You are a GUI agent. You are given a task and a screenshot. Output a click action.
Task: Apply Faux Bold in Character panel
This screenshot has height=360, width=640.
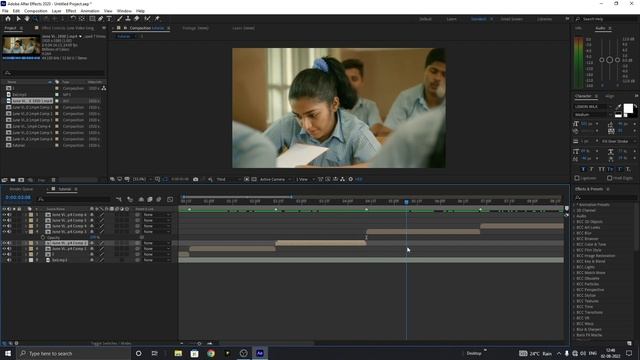[583, 169]
